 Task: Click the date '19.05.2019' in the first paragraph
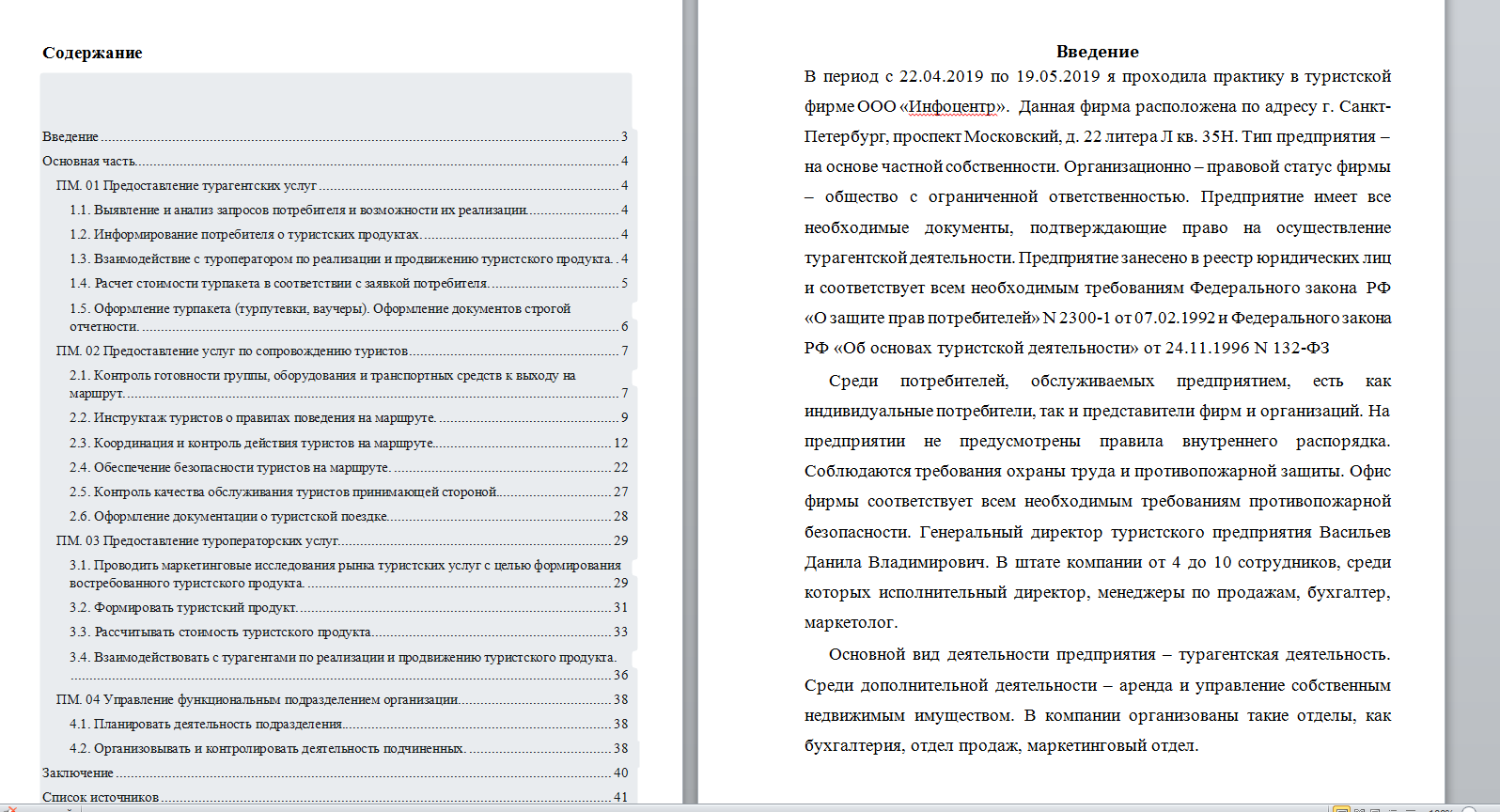(1057, 76)
